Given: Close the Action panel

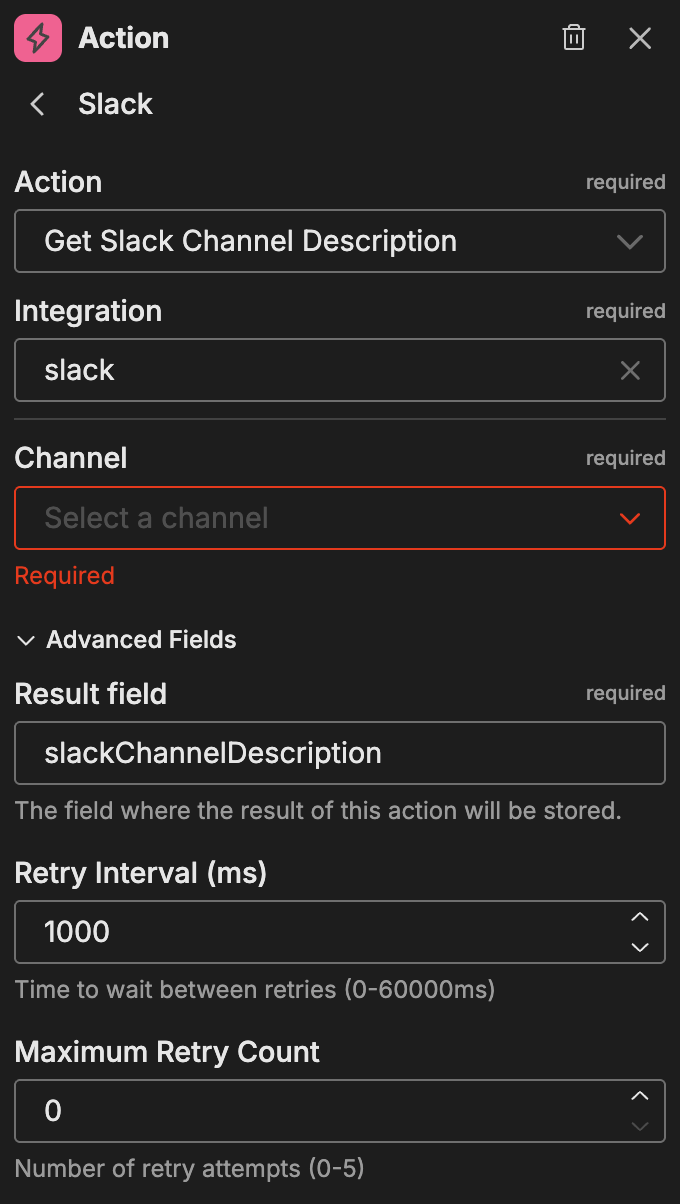Looking at the screenshot, I should (x=640, y=38).
